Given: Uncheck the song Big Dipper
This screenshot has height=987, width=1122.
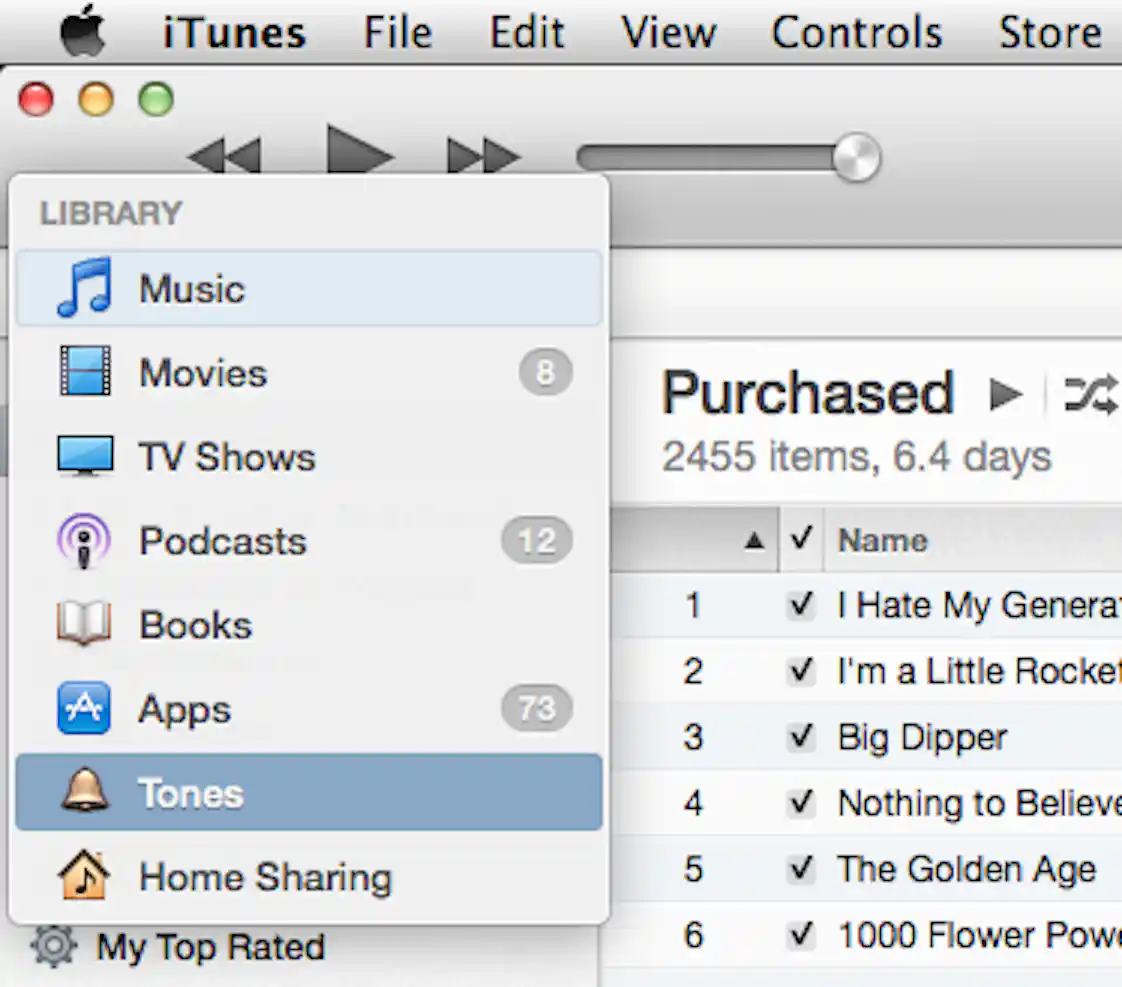Looking at the screenshot, I should 800,737.
